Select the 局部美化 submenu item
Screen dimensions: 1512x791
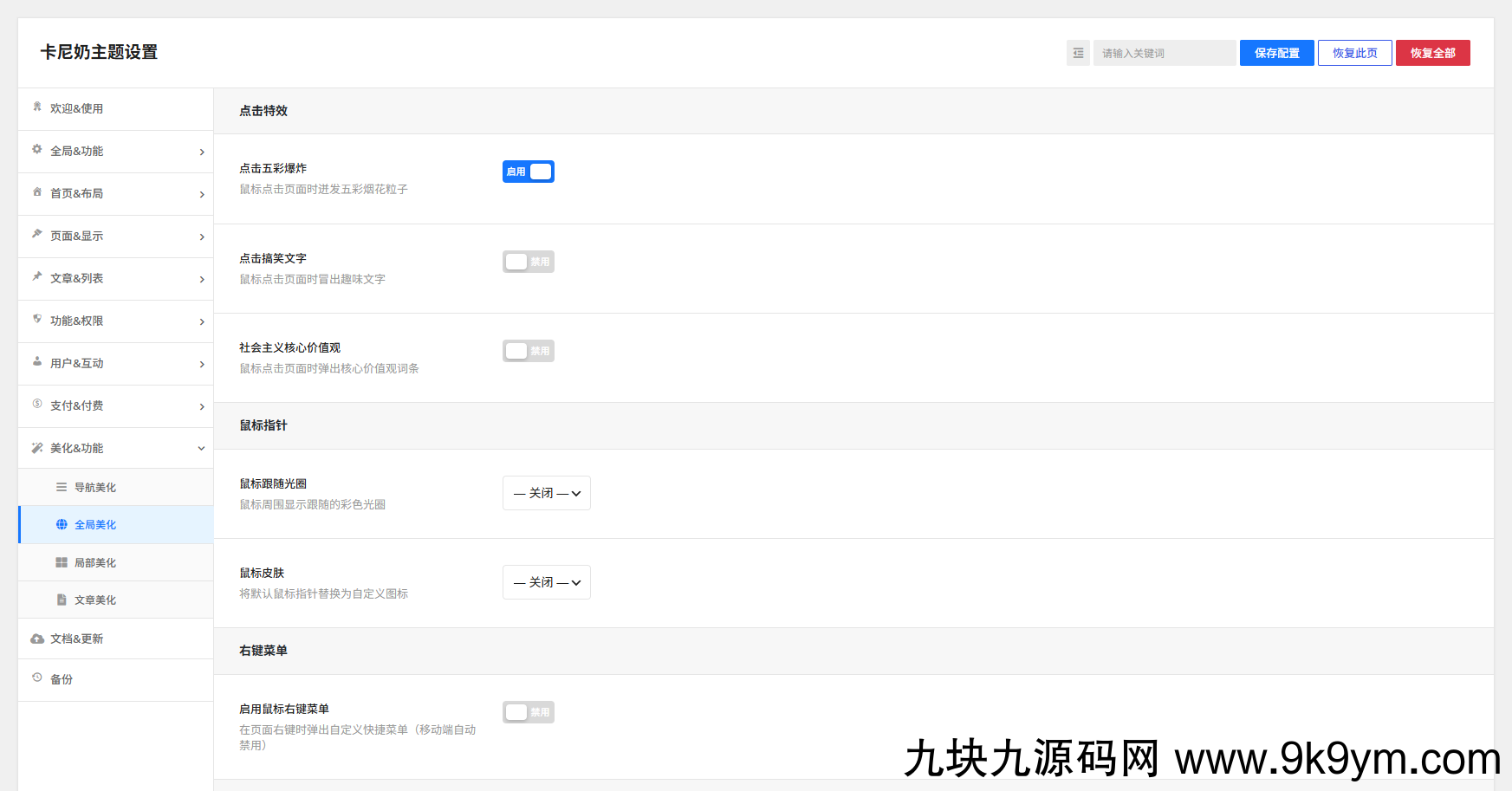tap(115, 562)
